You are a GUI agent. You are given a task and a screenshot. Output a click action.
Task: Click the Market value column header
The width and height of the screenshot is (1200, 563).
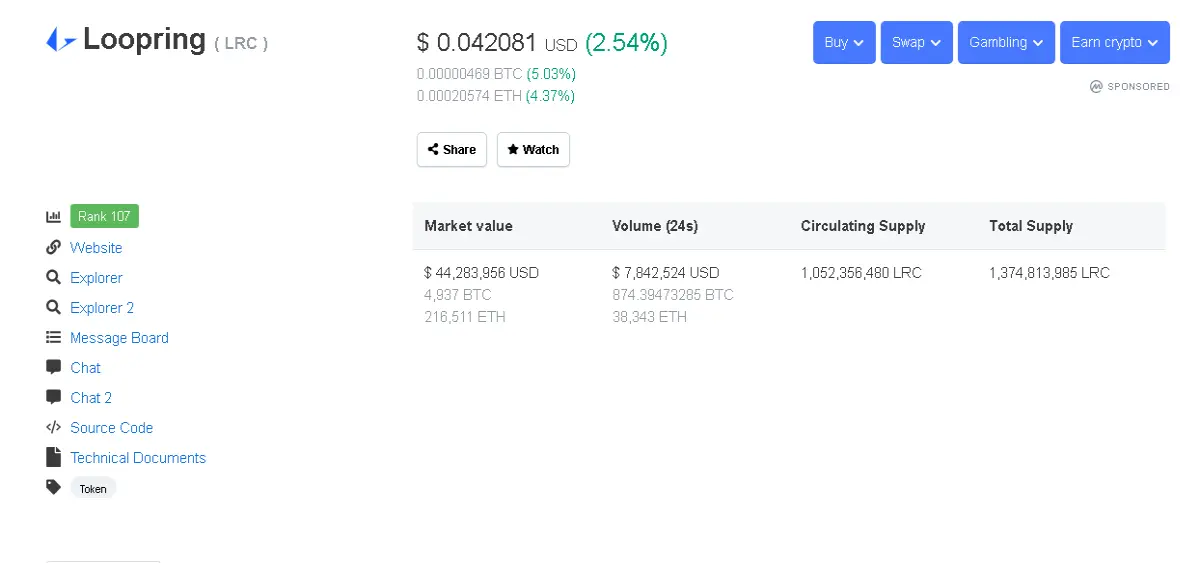[x=468, y=226]
